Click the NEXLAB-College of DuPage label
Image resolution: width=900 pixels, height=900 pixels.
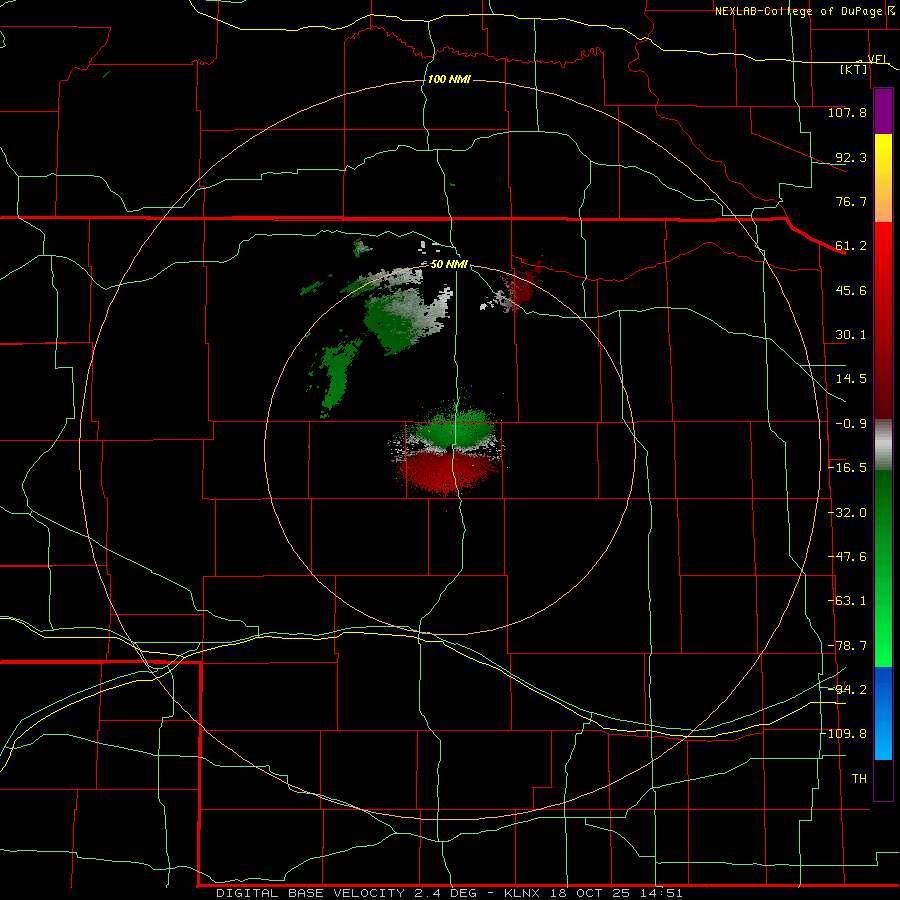(798, 11)
